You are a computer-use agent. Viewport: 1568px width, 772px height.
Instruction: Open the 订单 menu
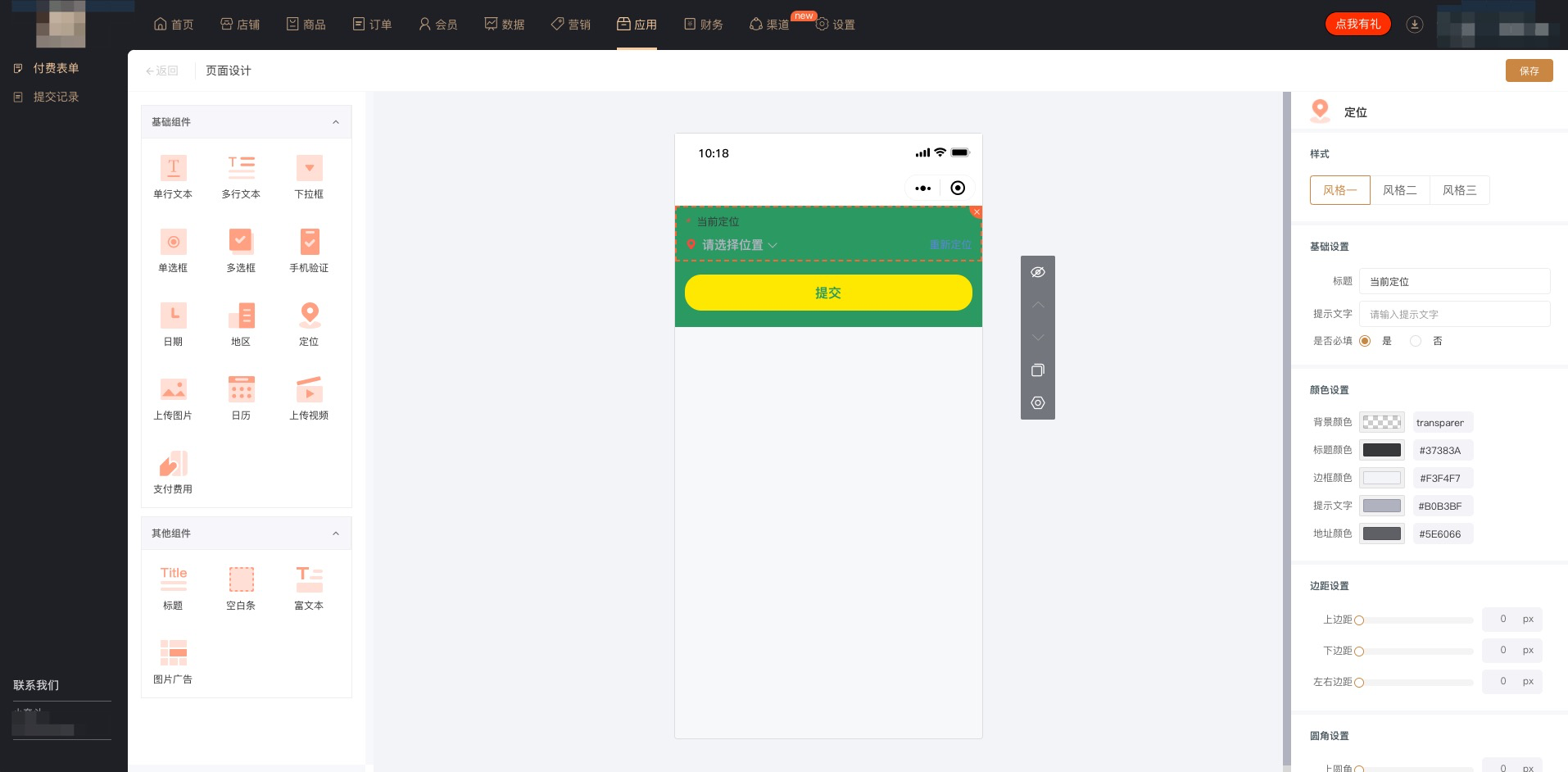click(x=372, y=25)
